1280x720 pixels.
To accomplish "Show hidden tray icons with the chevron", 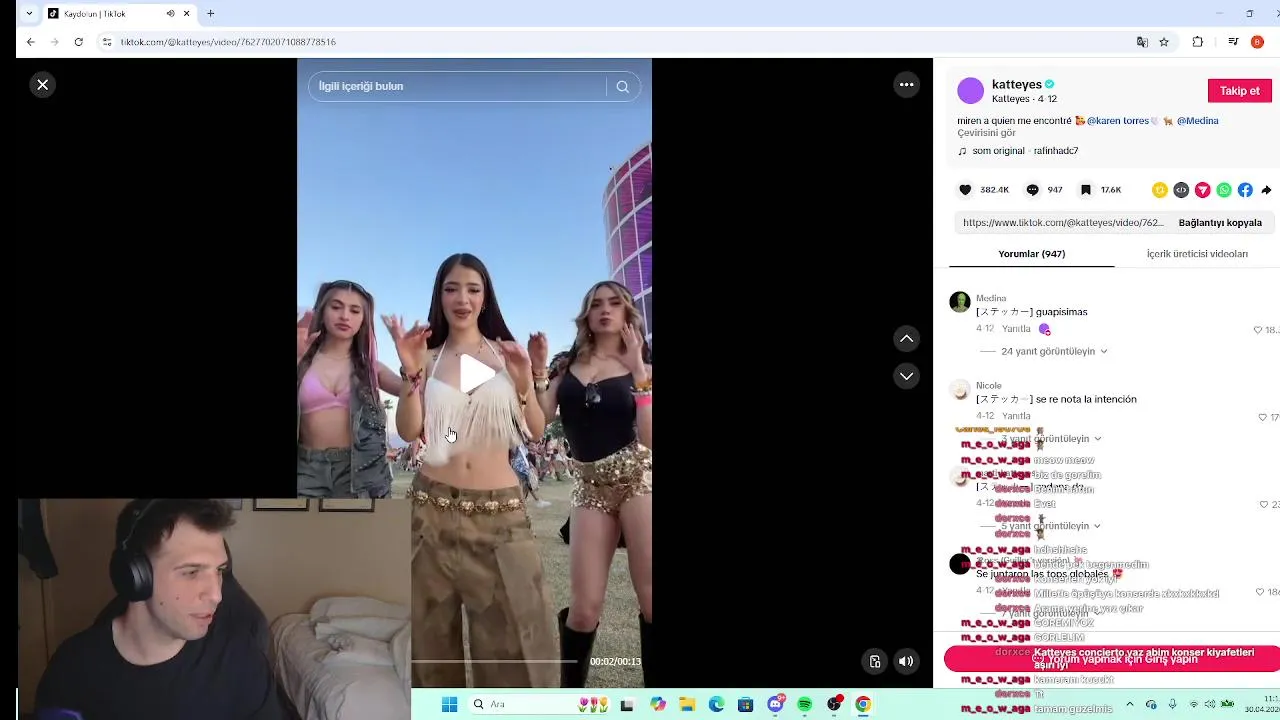I will [1132, 705].
